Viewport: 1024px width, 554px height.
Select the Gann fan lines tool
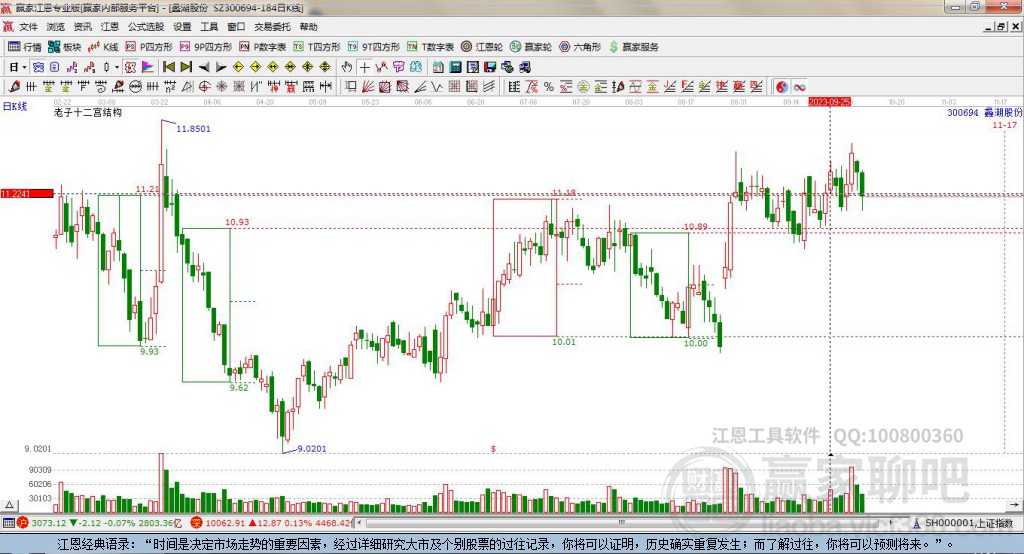(x=368, y=86)
